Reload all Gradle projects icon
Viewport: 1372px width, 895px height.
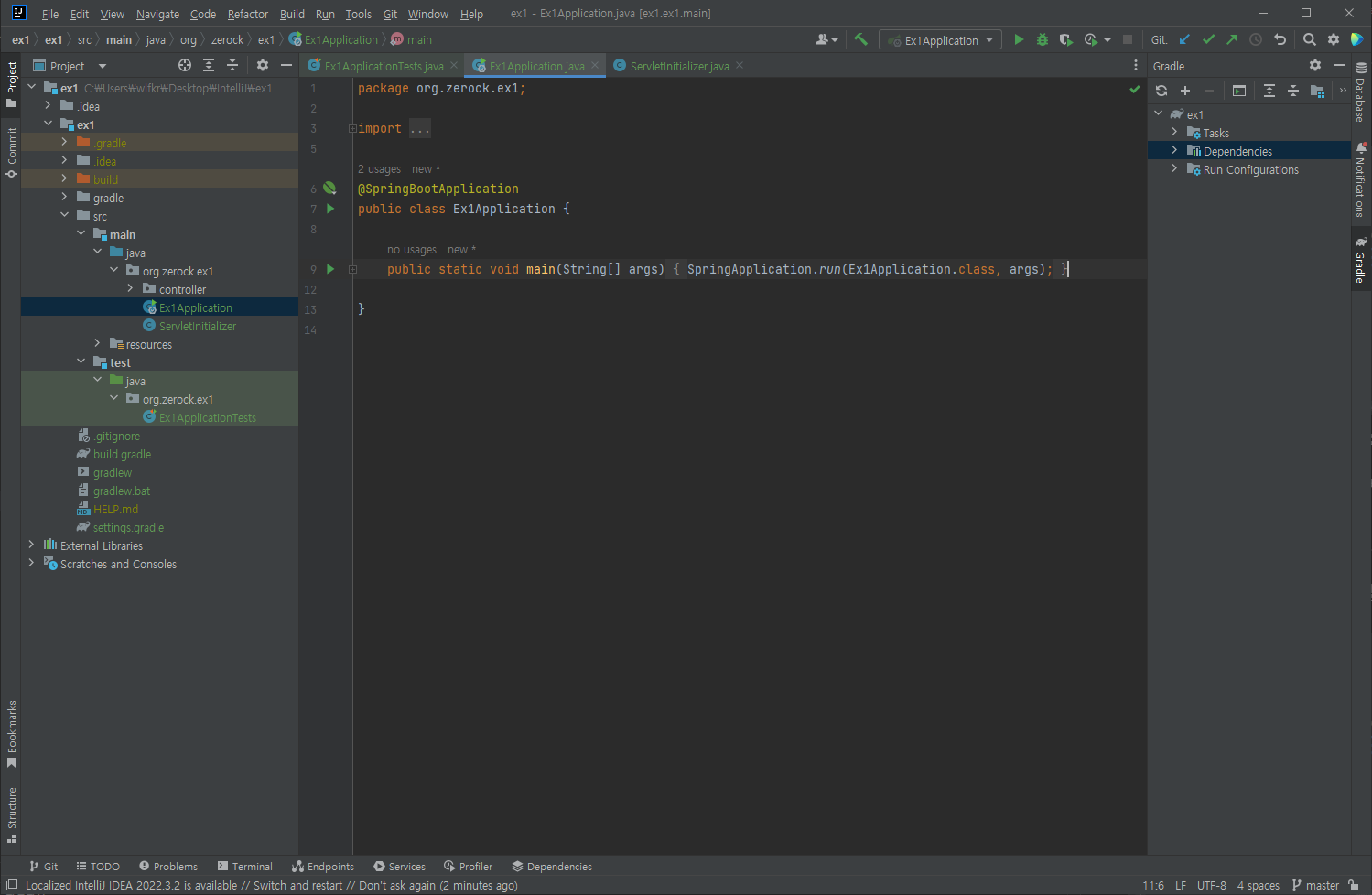click(1161, 91)
